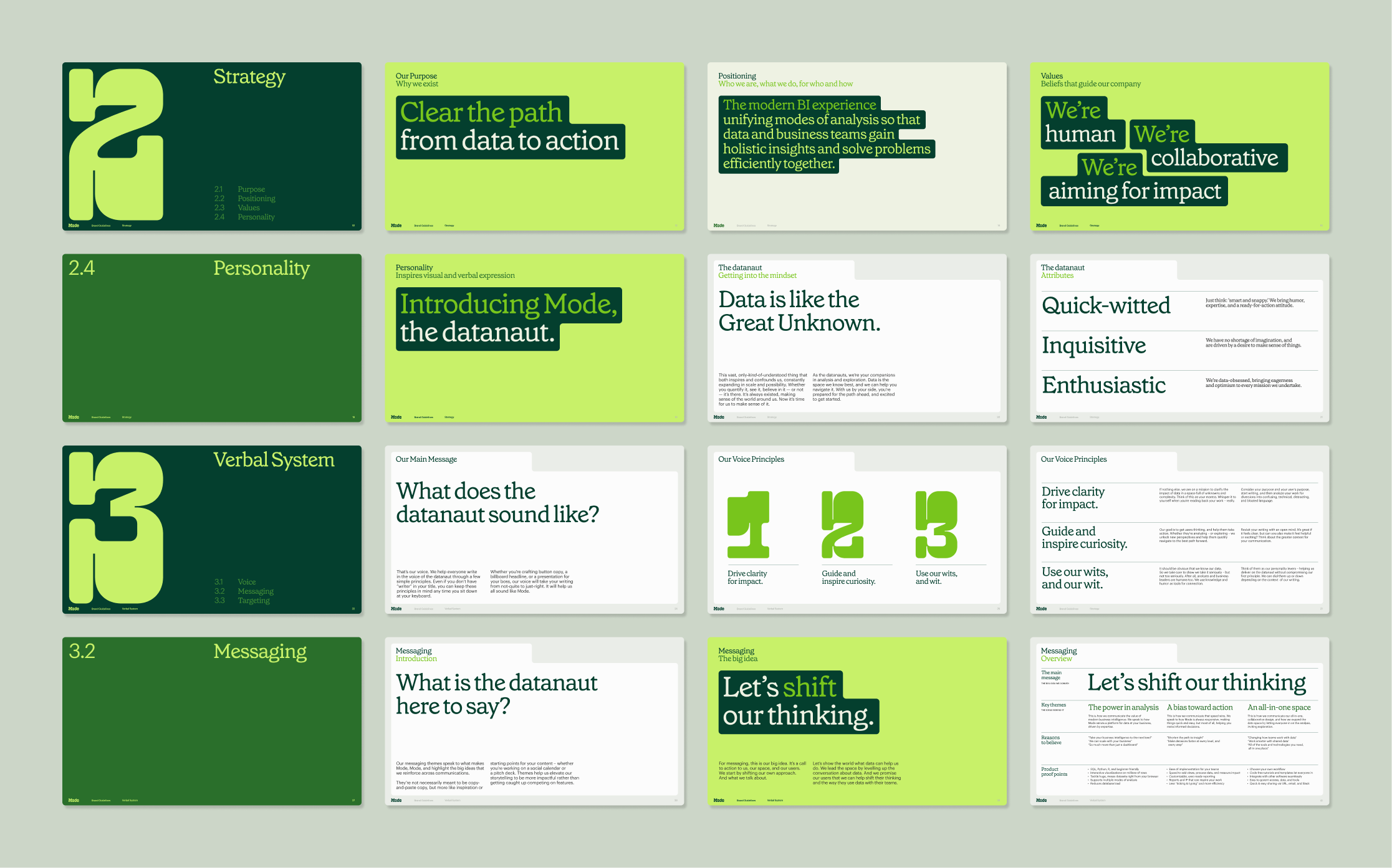Click the Mode logo on the 3.2 Messaging slide footer

pyautogui.click(x=74, y=800)
